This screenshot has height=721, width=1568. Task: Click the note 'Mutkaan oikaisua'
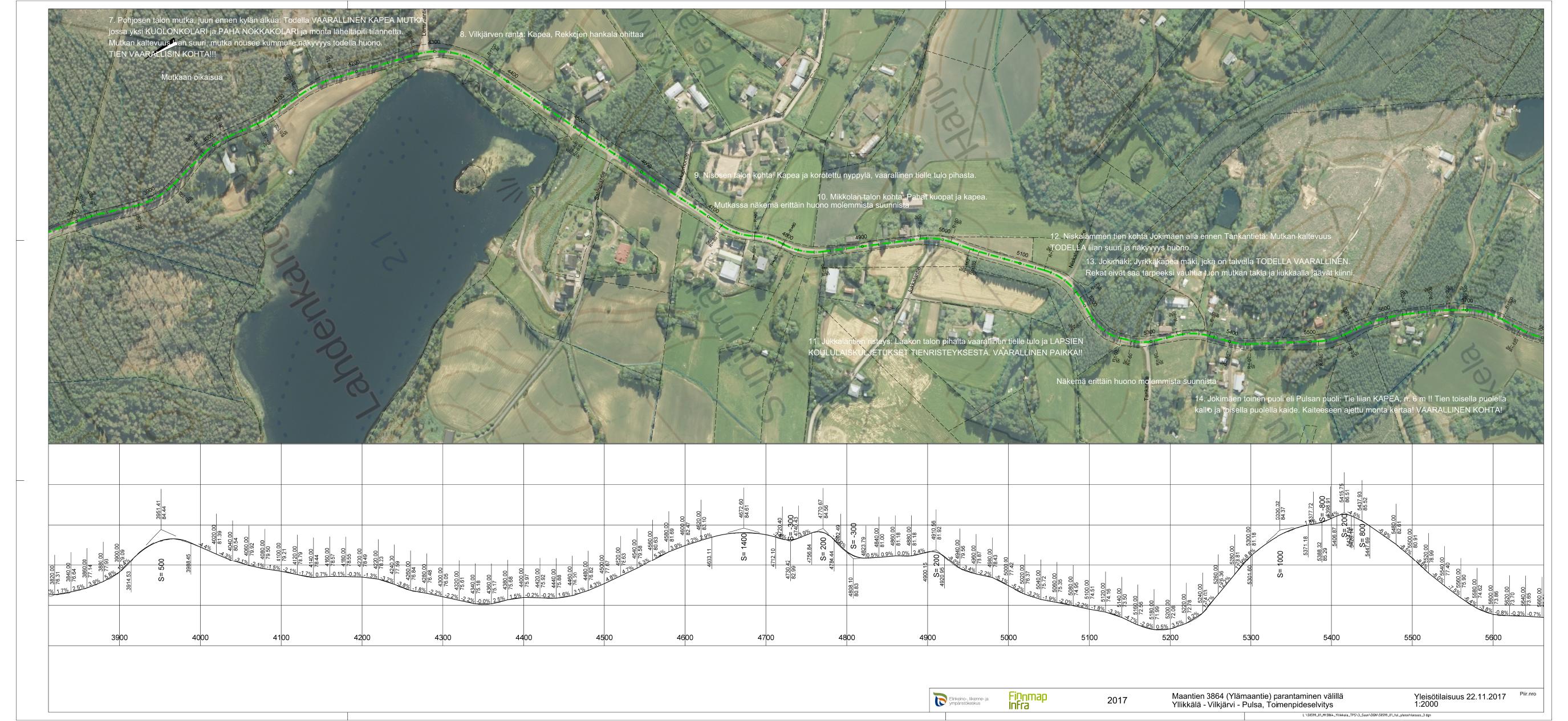click(x=192, y=78)
